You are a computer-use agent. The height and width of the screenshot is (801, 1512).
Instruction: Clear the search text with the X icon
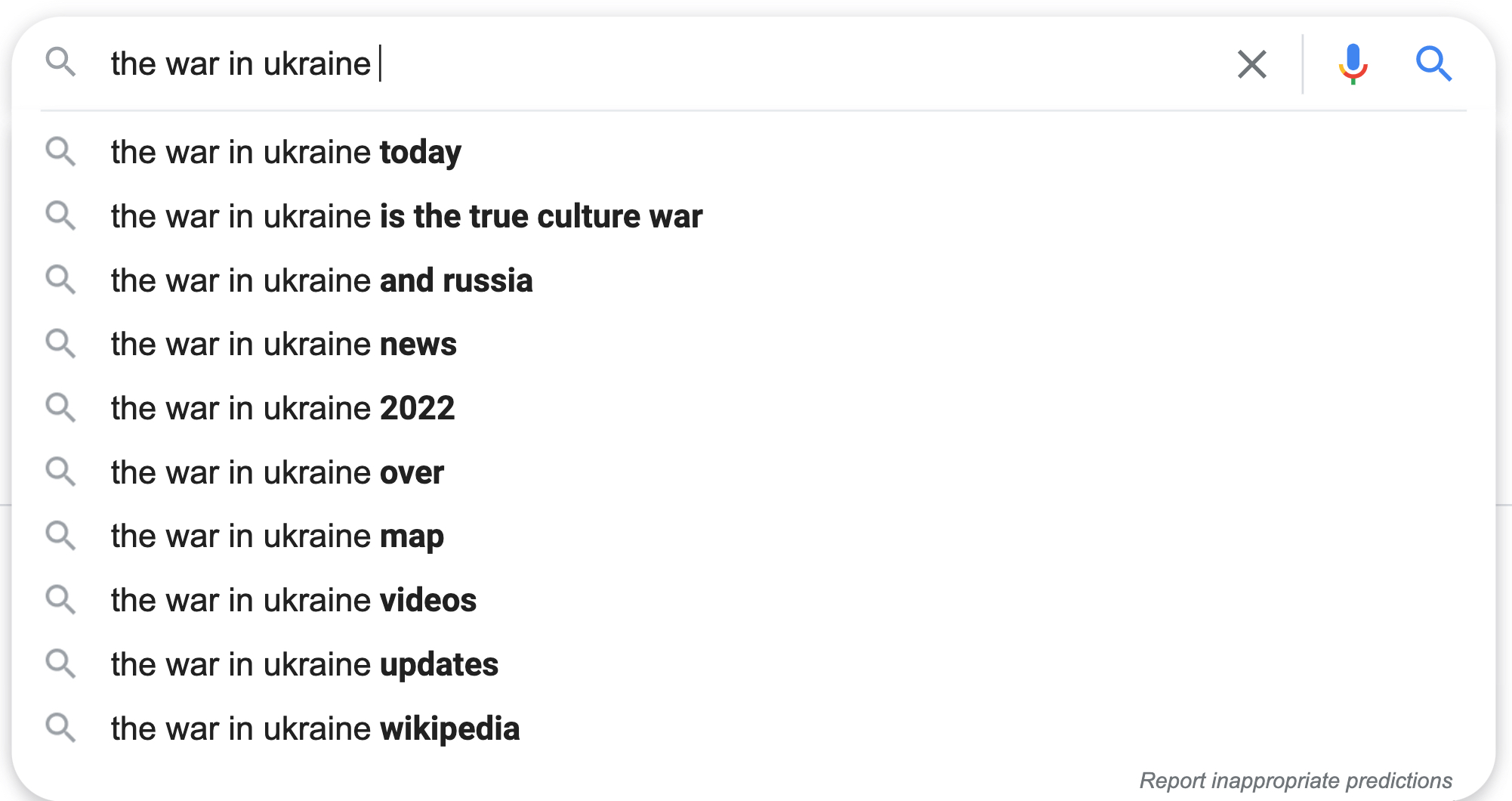[1251, 64]
